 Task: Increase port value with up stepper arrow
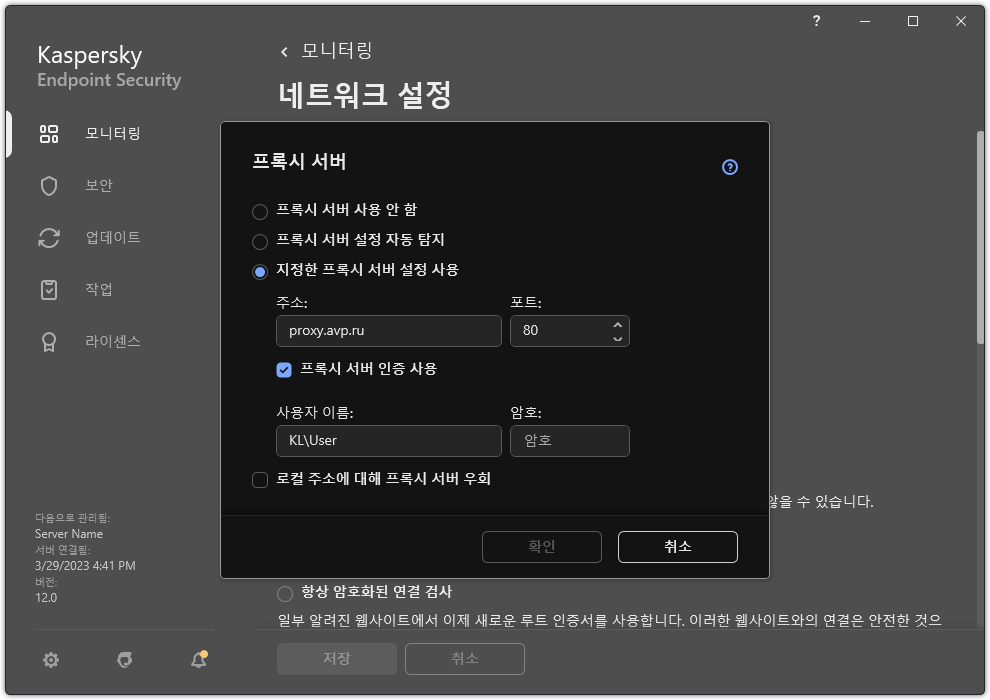click(x=618, y=325)
